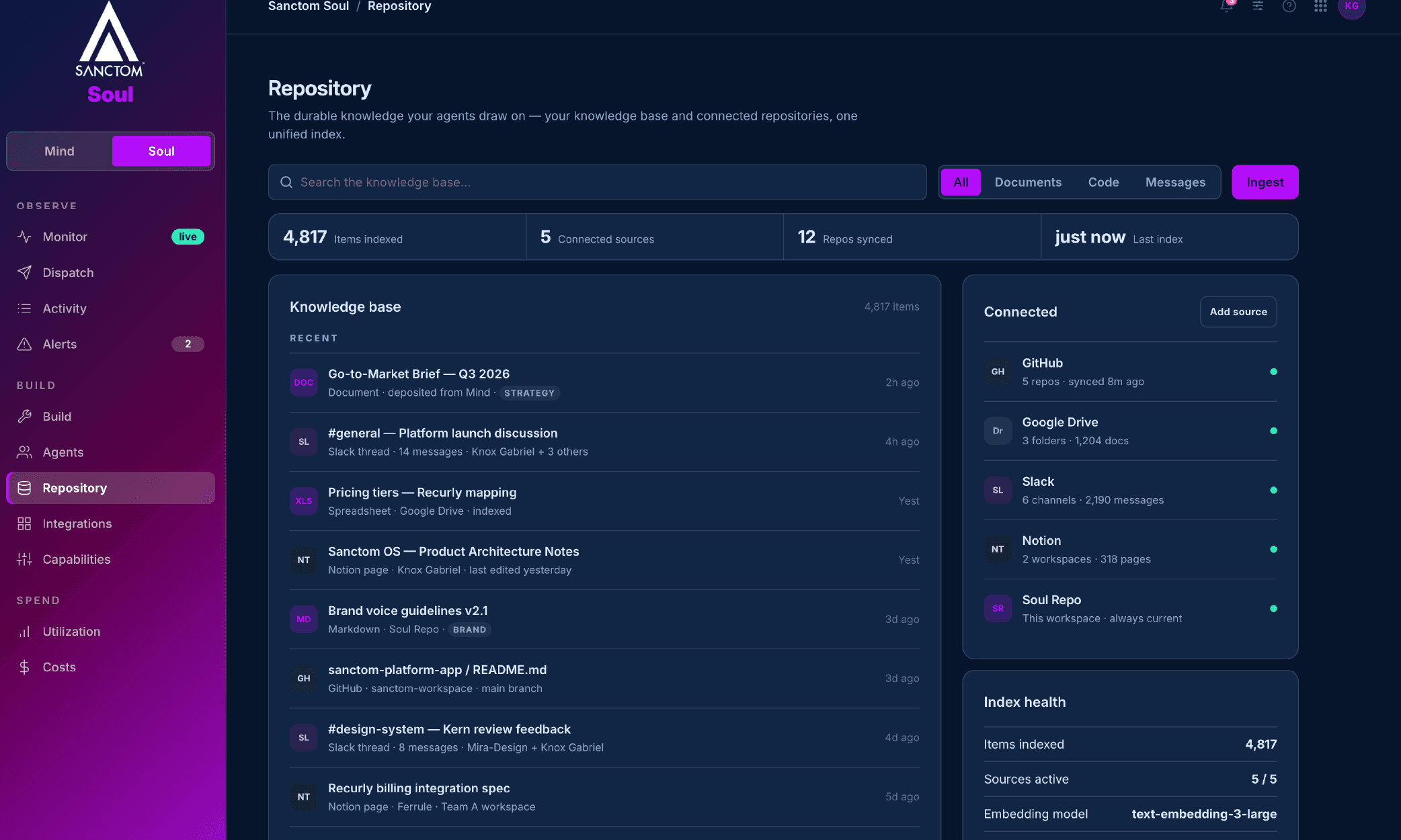Click the search knowledge base field
Screen dimensions: 1401x840
coord(597,182)
